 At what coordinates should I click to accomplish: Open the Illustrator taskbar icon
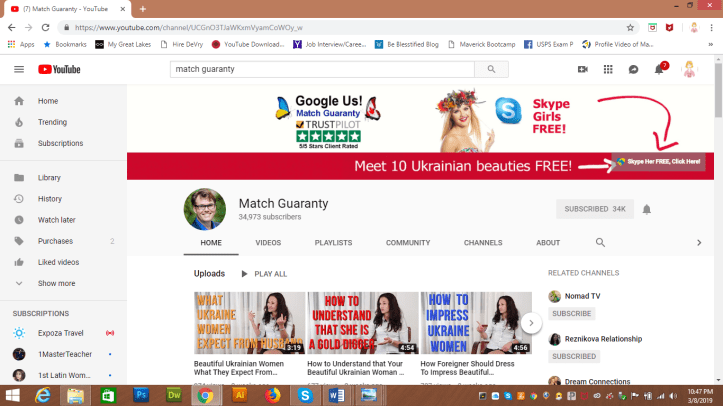click(x=240, y=395)
